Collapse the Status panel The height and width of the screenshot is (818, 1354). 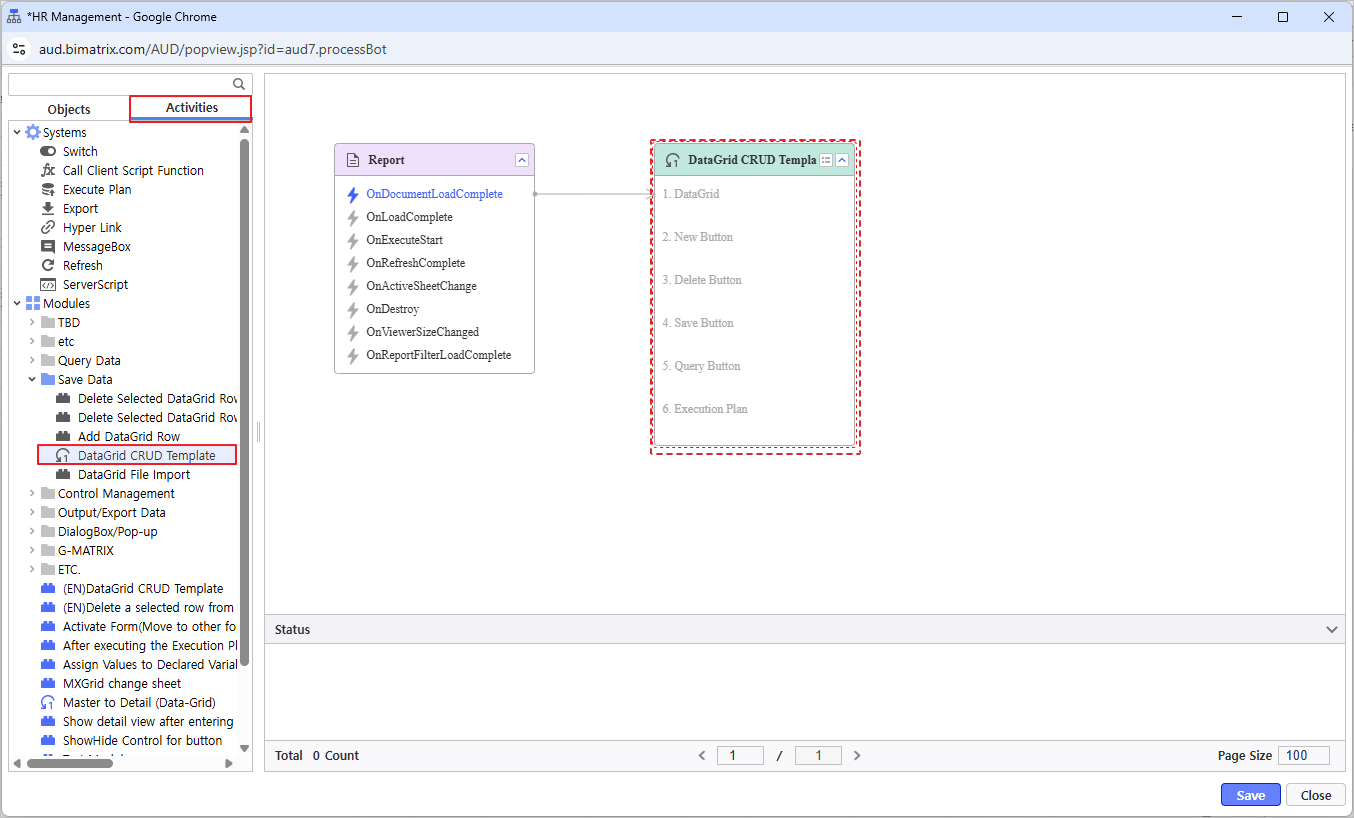point(1331,630)
